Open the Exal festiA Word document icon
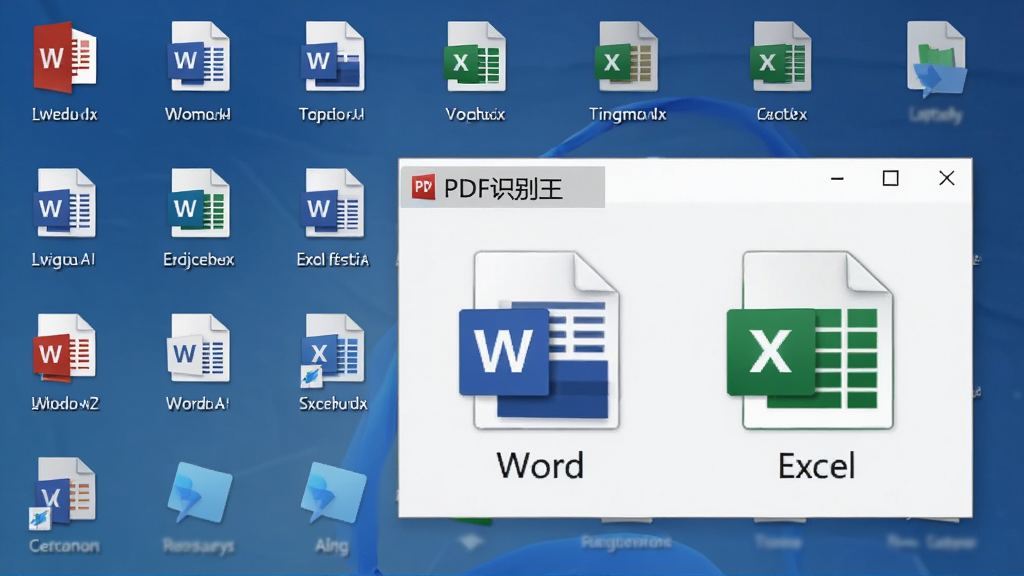 pyautogui.click(x=333, y=203)
